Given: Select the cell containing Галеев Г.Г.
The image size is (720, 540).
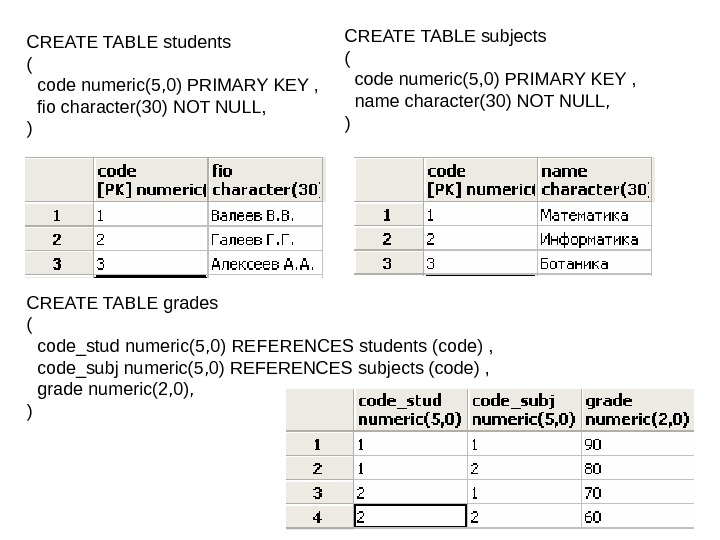Looking at the screenshot, I should click(265, 240).
